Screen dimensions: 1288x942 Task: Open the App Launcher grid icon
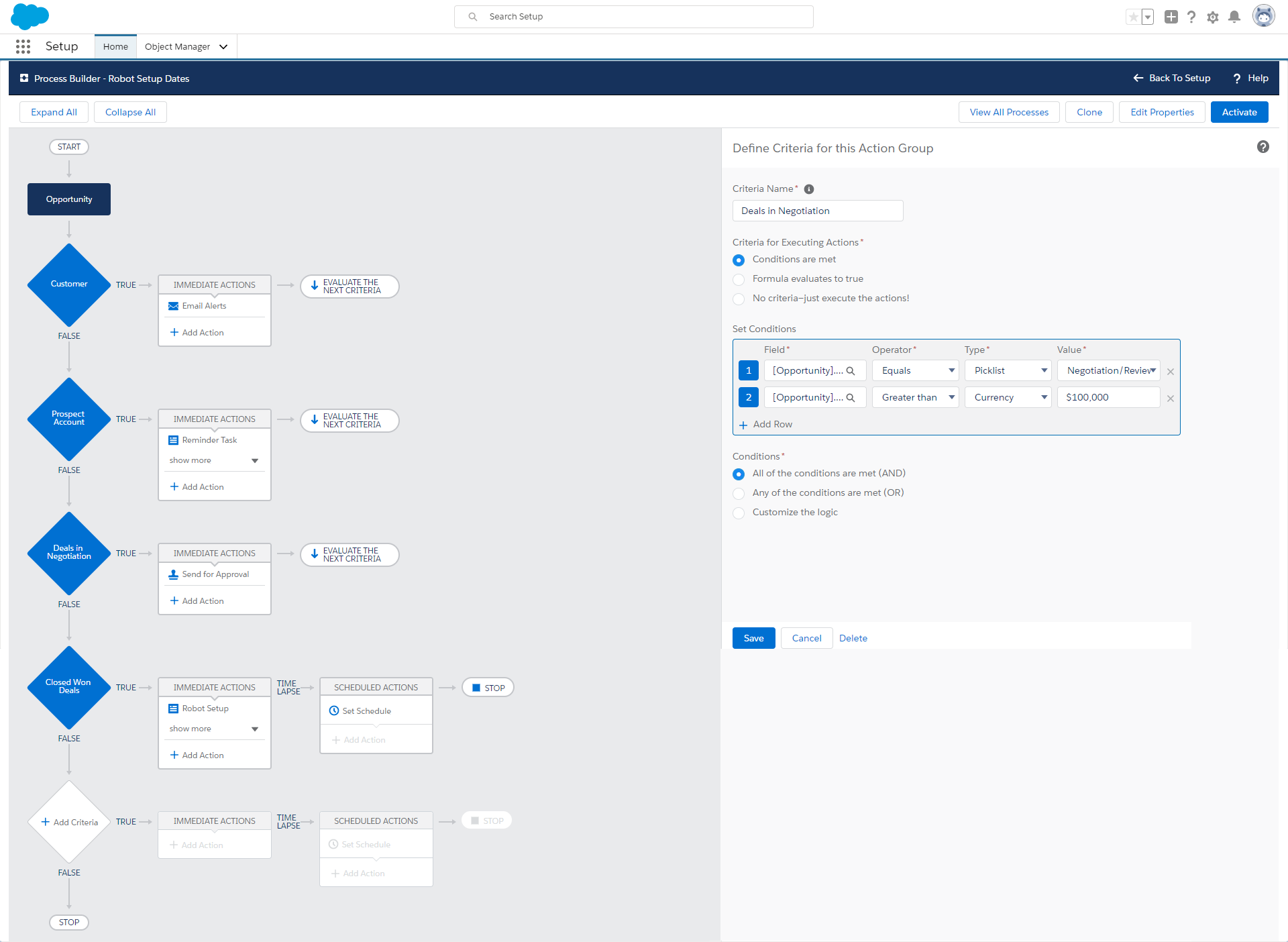tap(23, 46)
